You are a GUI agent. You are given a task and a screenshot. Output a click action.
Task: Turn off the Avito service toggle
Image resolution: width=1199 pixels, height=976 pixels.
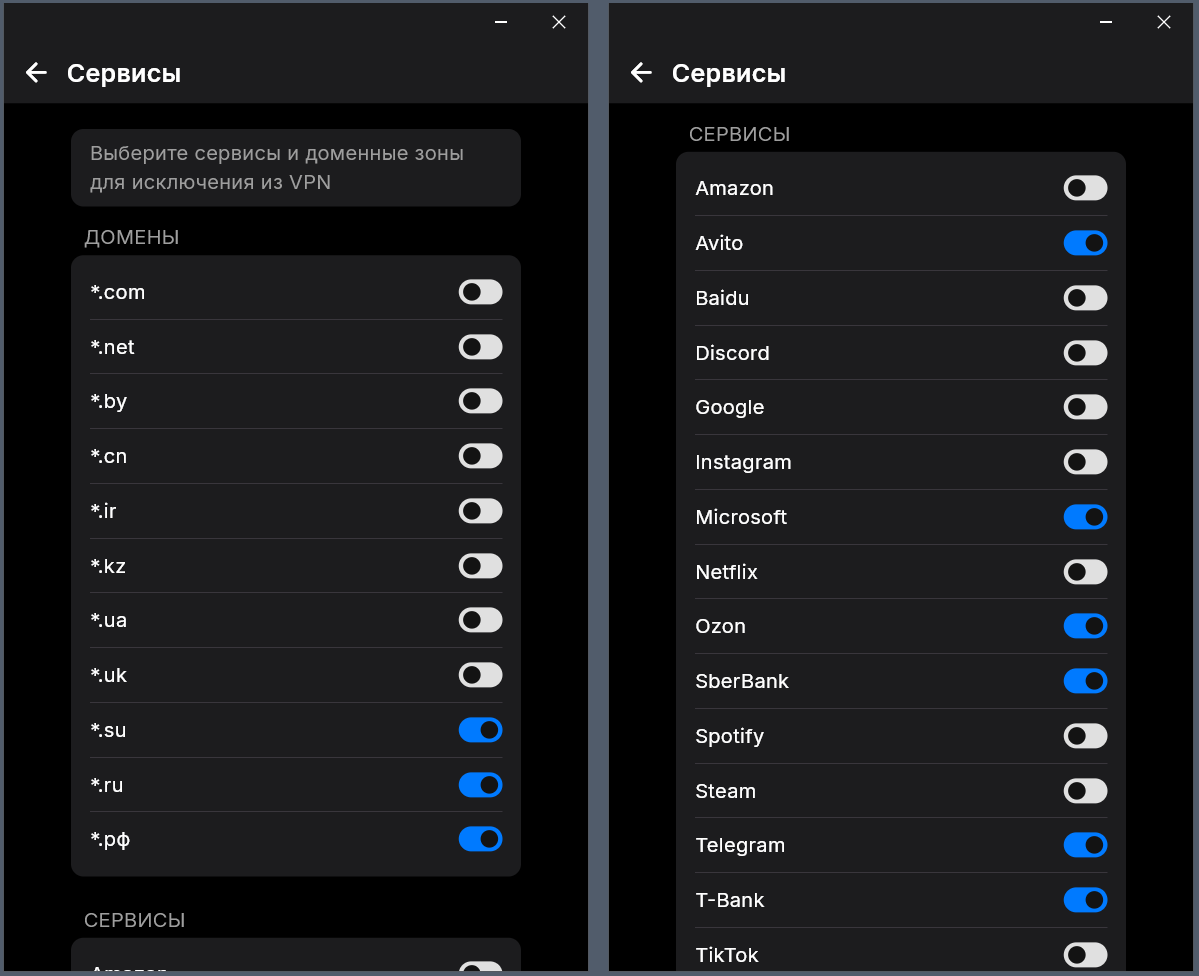(x=1085, y=243)
